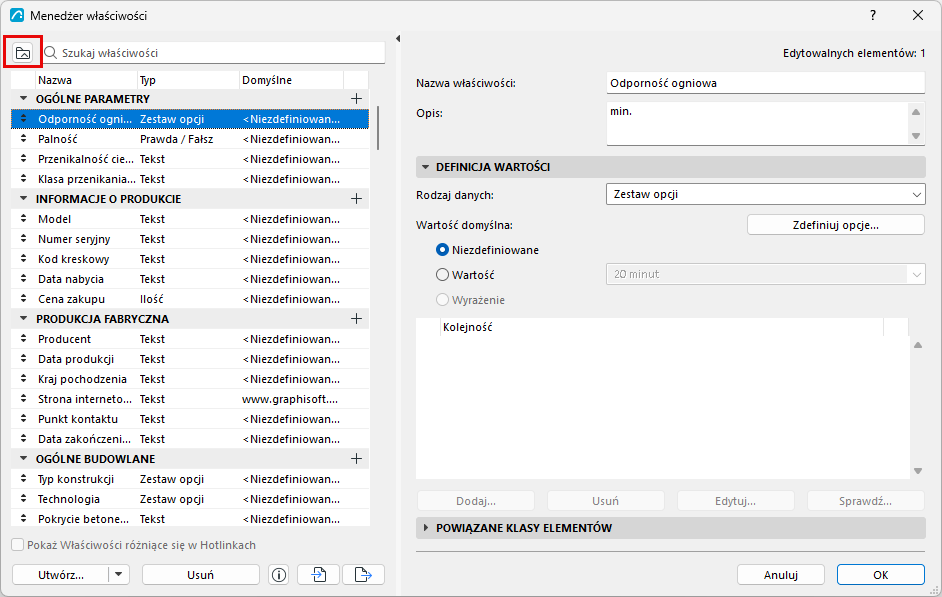Click the Zdefiniuj opcje button
The width and height of the screenshot is (942, 597).
(836, 225)
